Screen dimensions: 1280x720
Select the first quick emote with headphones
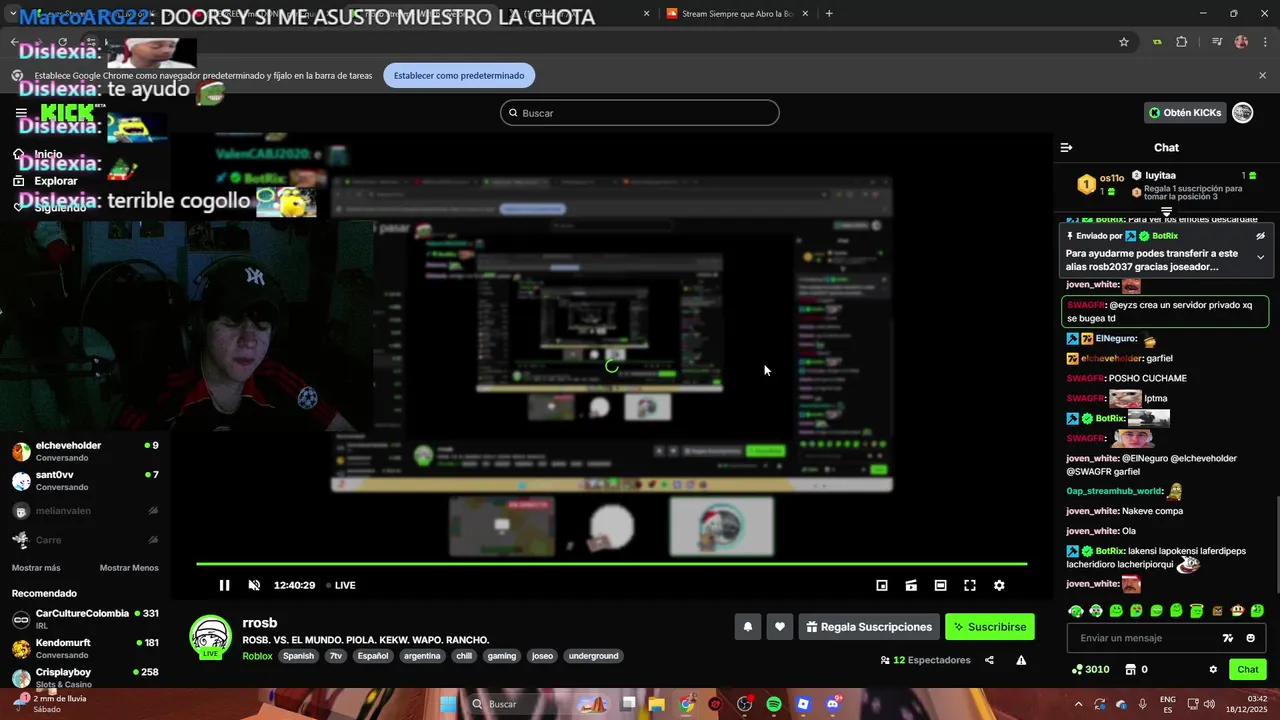1076,610
